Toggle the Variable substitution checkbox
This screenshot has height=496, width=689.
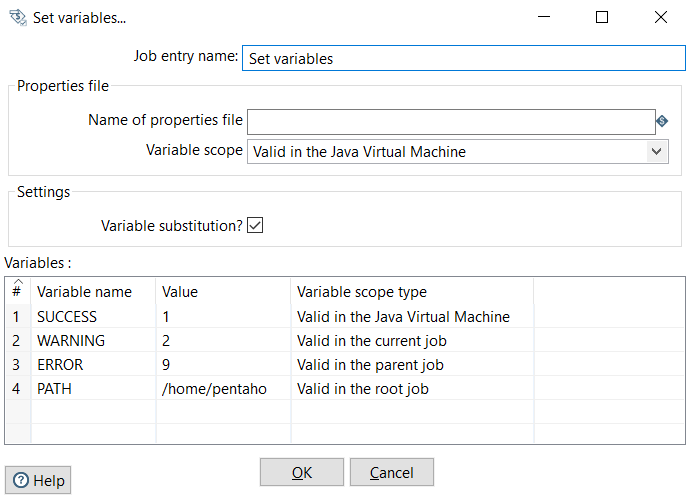(x=255, y=225)
